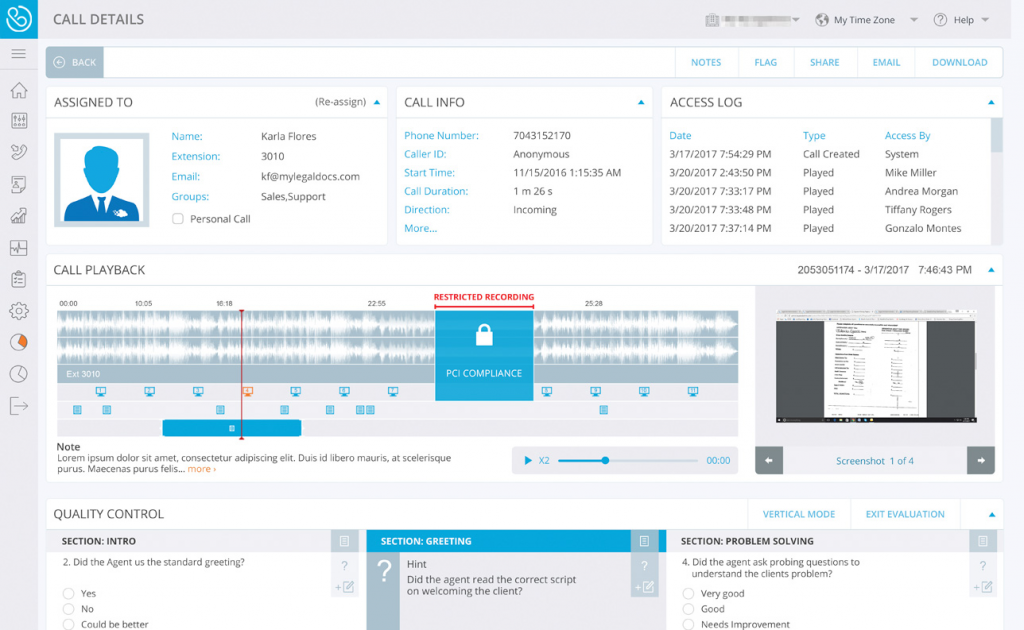The width and height of the screenshot is (1024, 630).
Task: Open the My Time Zone dropdown
Action: (866, 20)
